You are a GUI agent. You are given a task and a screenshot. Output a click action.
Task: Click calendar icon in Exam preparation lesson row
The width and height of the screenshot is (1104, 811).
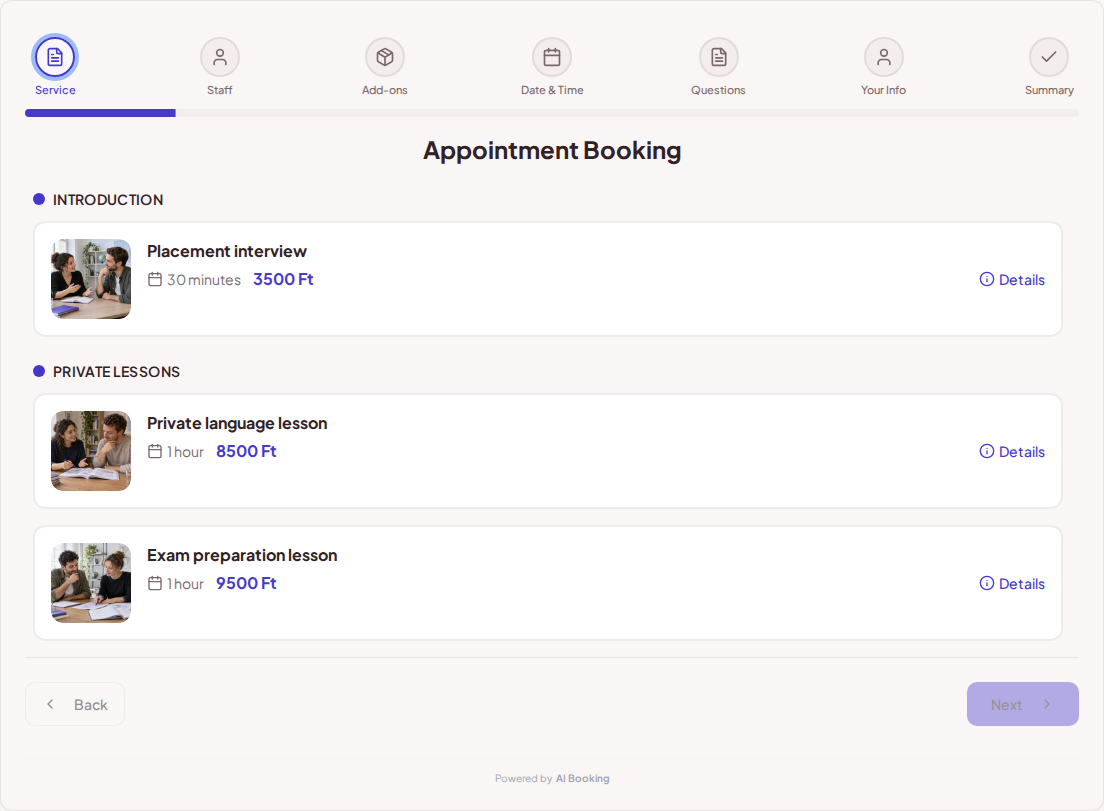pos(155,583)
